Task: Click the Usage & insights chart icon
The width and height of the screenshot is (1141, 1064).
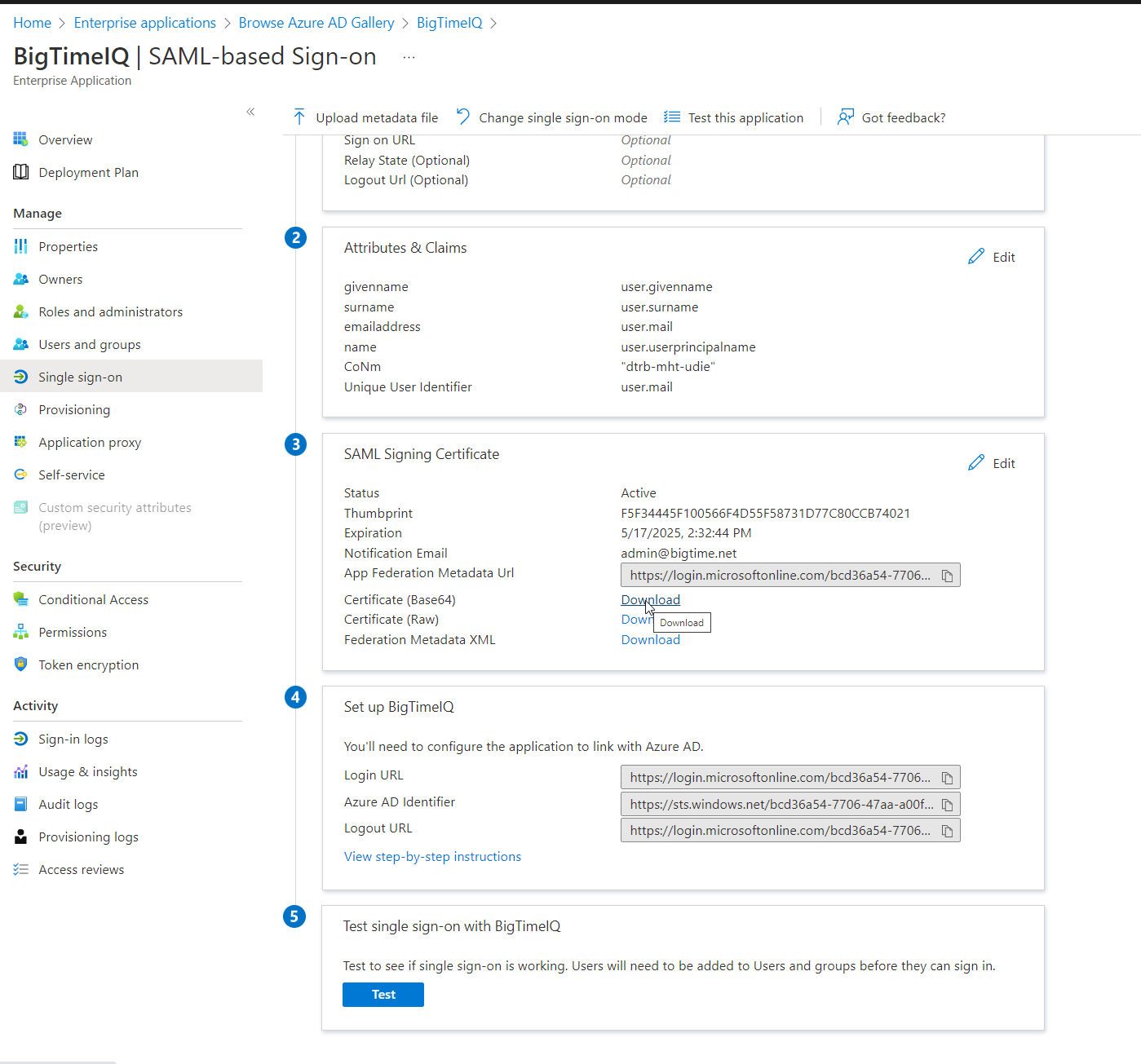Action: [20, 771]
